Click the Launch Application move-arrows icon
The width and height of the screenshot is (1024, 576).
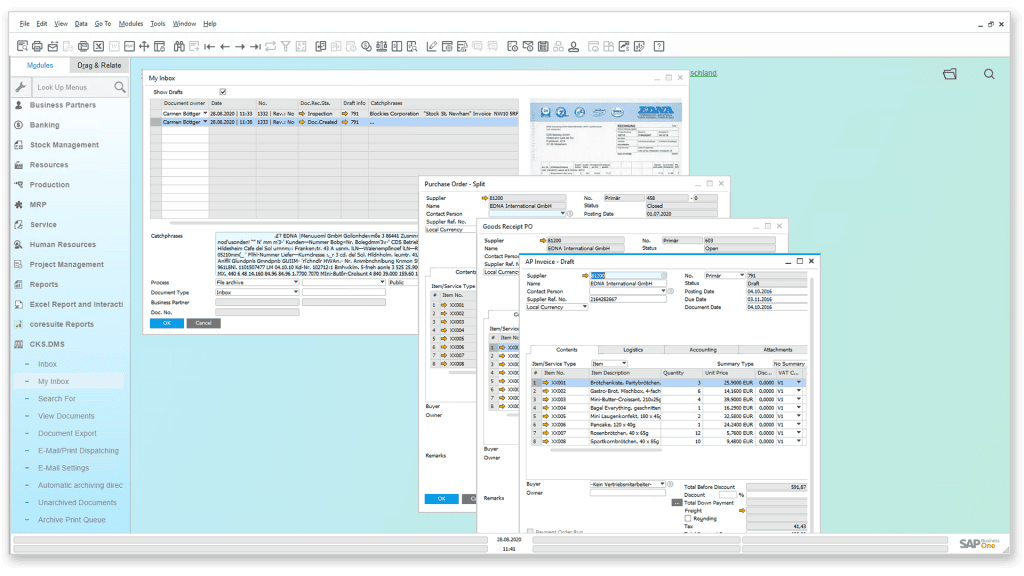[x=144, y=46]
